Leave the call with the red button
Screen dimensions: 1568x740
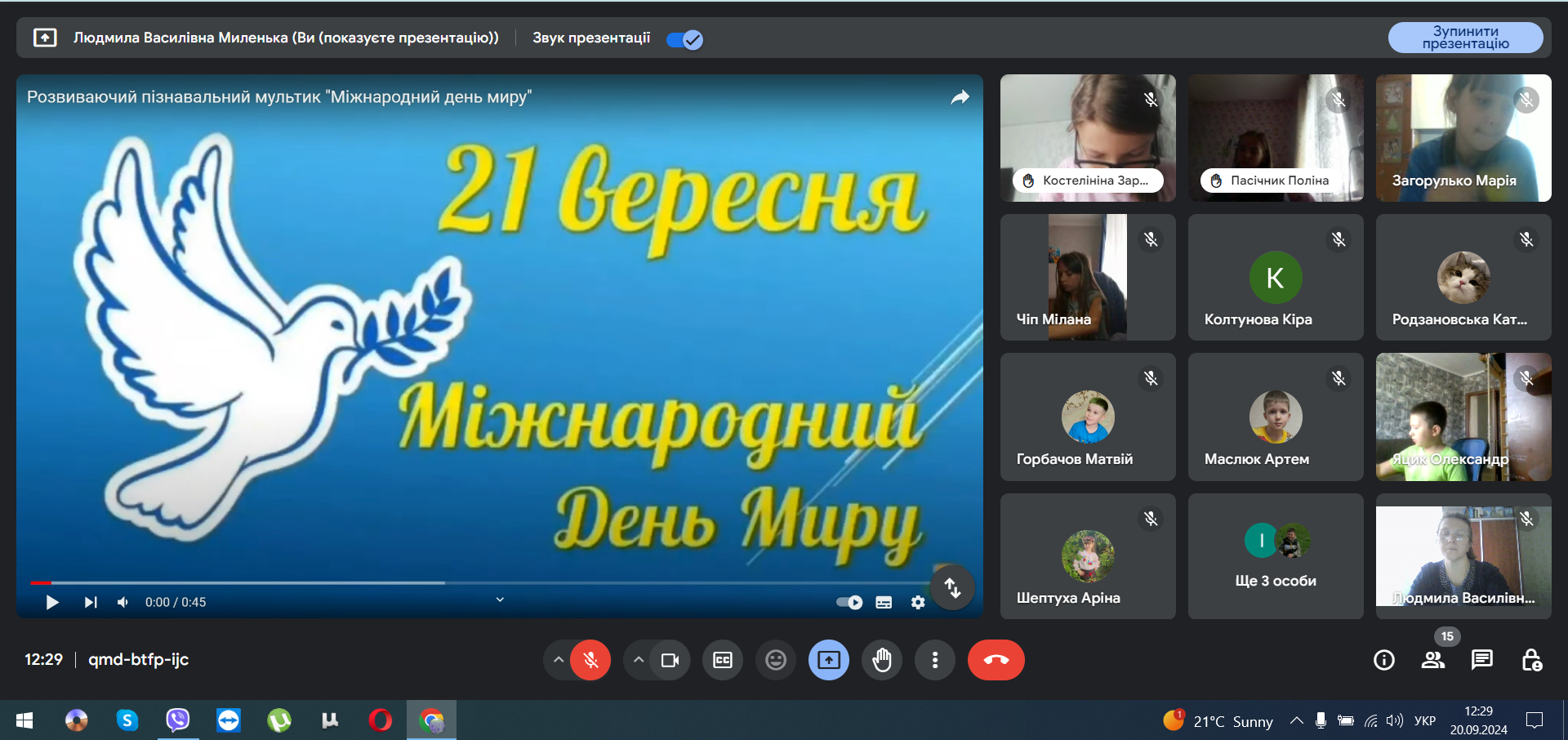coord(996,660)
